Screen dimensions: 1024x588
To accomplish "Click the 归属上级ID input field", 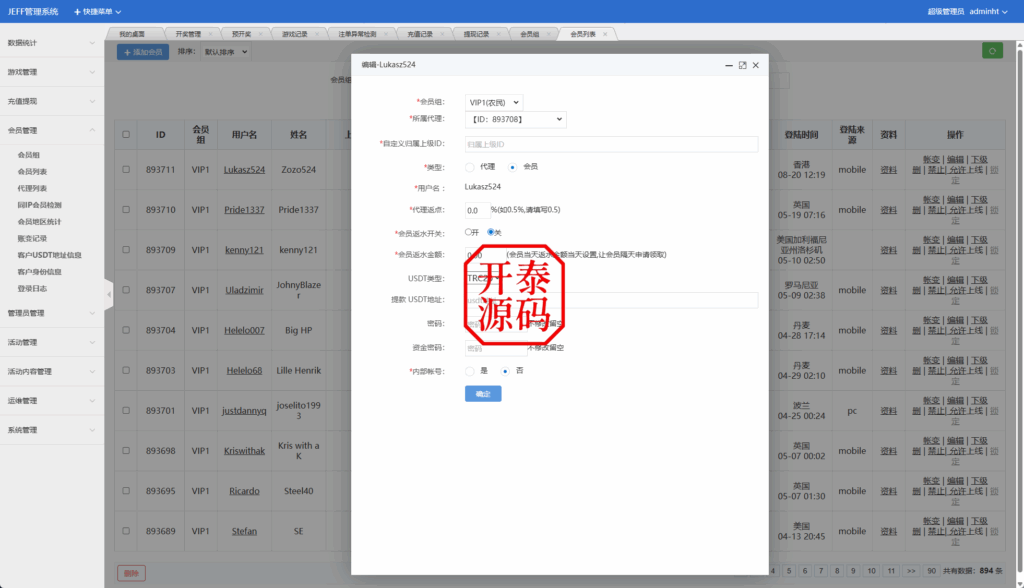I will [x=610, y=143].
